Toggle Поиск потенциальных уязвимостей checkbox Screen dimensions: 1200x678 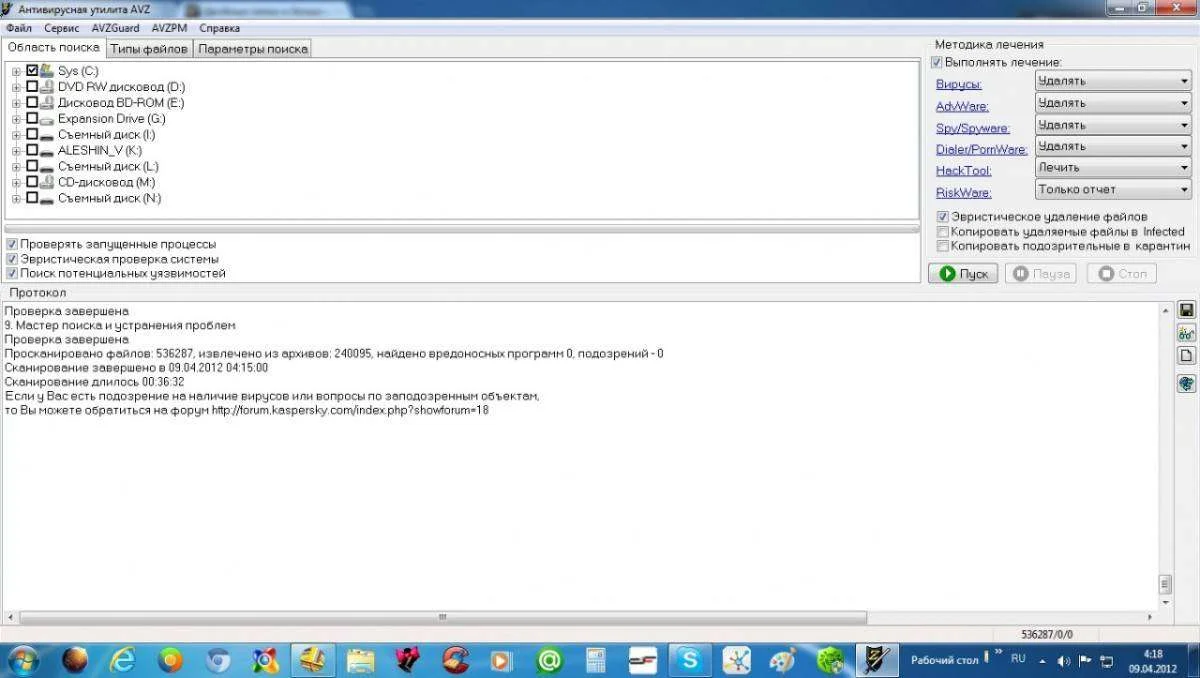pyautogui.click(x=12, y=273)
